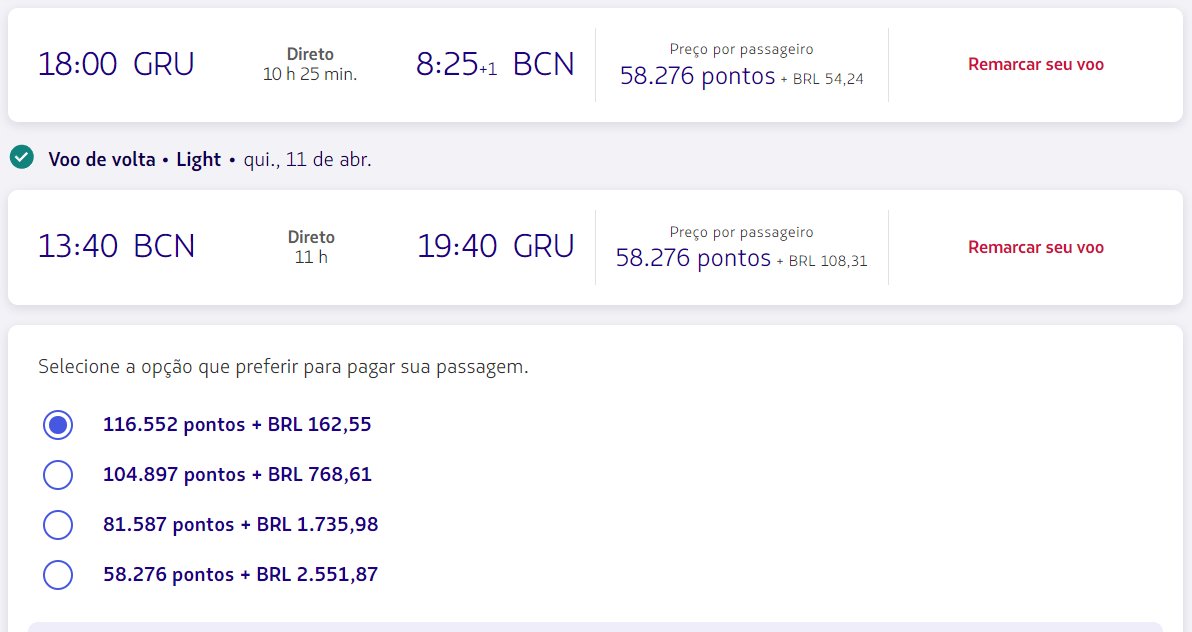Click Remarcar seu voo for BCN to GRU flight

1035,247
